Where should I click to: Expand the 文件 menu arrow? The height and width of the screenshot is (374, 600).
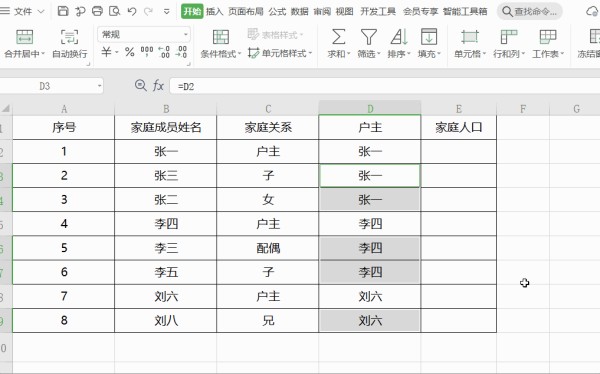click(41, 11)
